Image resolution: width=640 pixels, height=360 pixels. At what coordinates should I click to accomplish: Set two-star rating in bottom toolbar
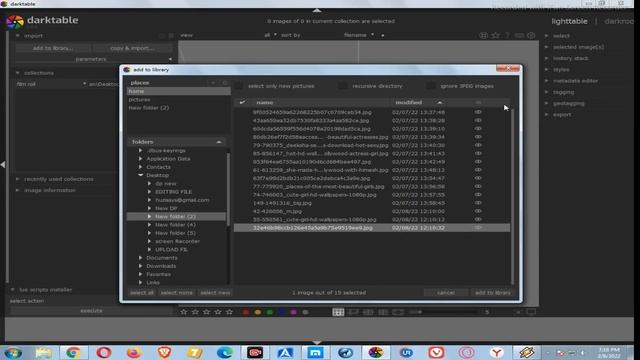(195, 312)
